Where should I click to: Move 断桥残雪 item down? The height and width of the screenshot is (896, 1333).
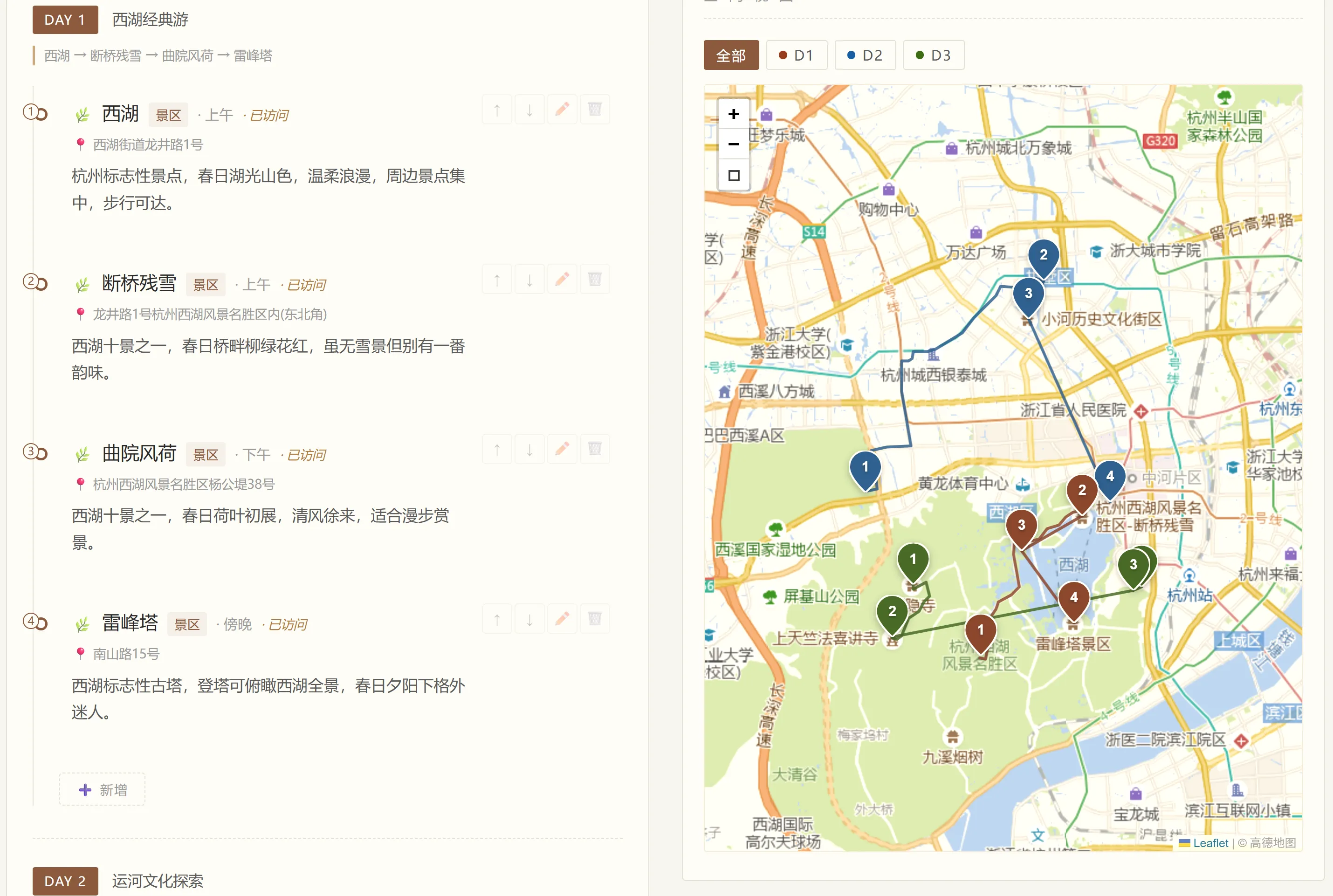529,280
